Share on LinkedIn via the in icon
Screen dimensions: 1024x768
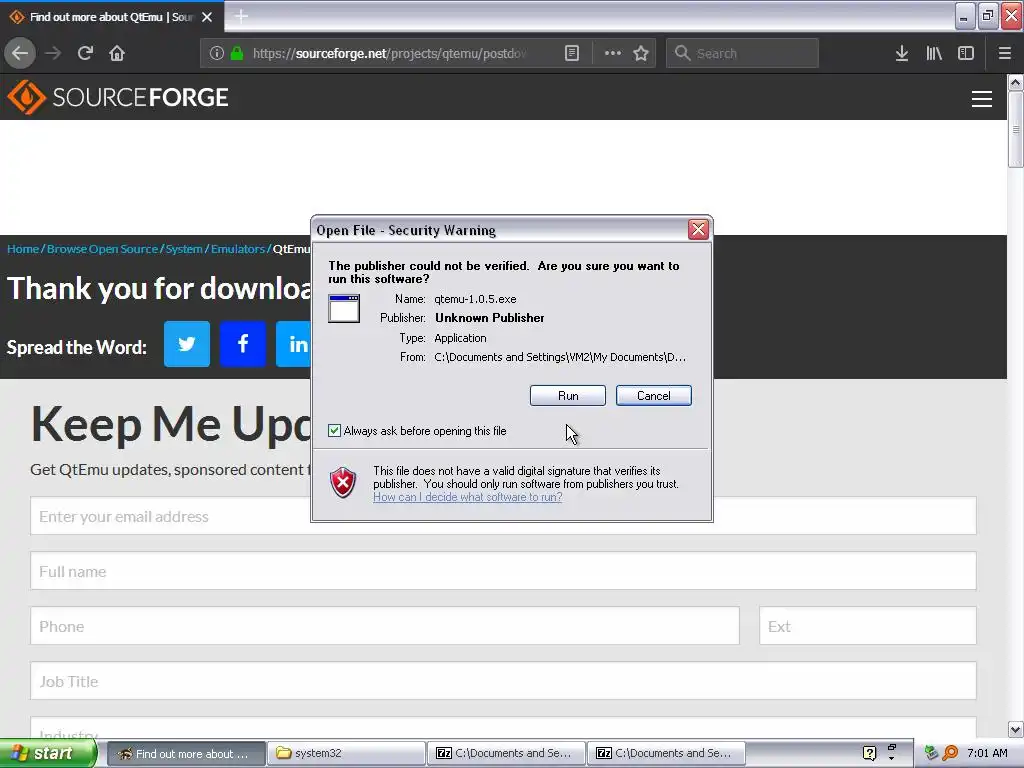point(293,344)
